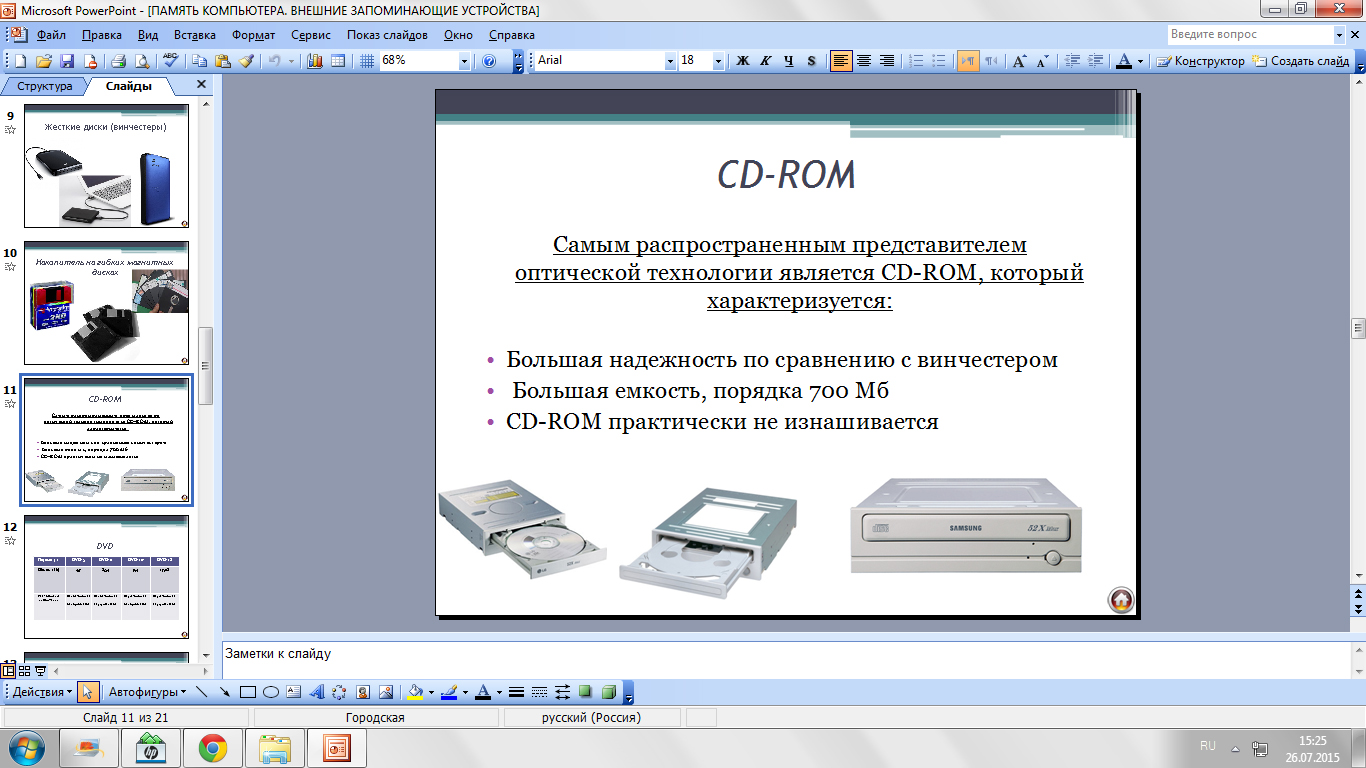The image size is (1366, 768).
Task: Open the undo history dropdown arrow
Action: (x=291, y=61)
